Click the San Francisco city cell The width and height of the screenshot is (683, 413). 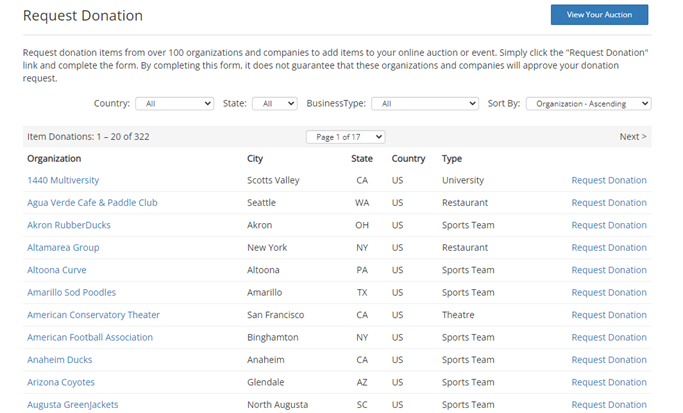point(276,315)
